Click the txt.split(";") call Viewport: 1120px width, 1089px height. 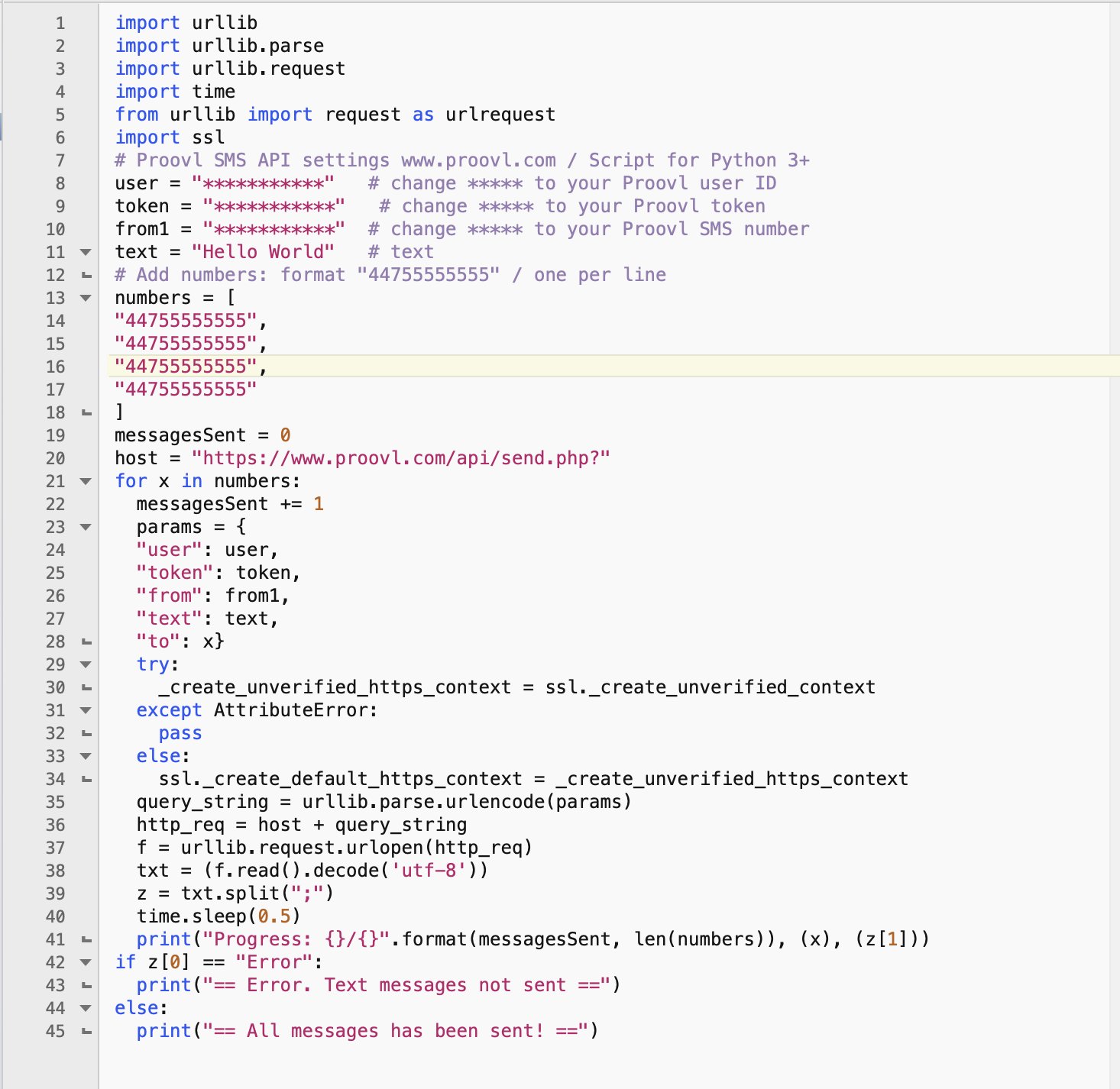(x=257, y=893)
